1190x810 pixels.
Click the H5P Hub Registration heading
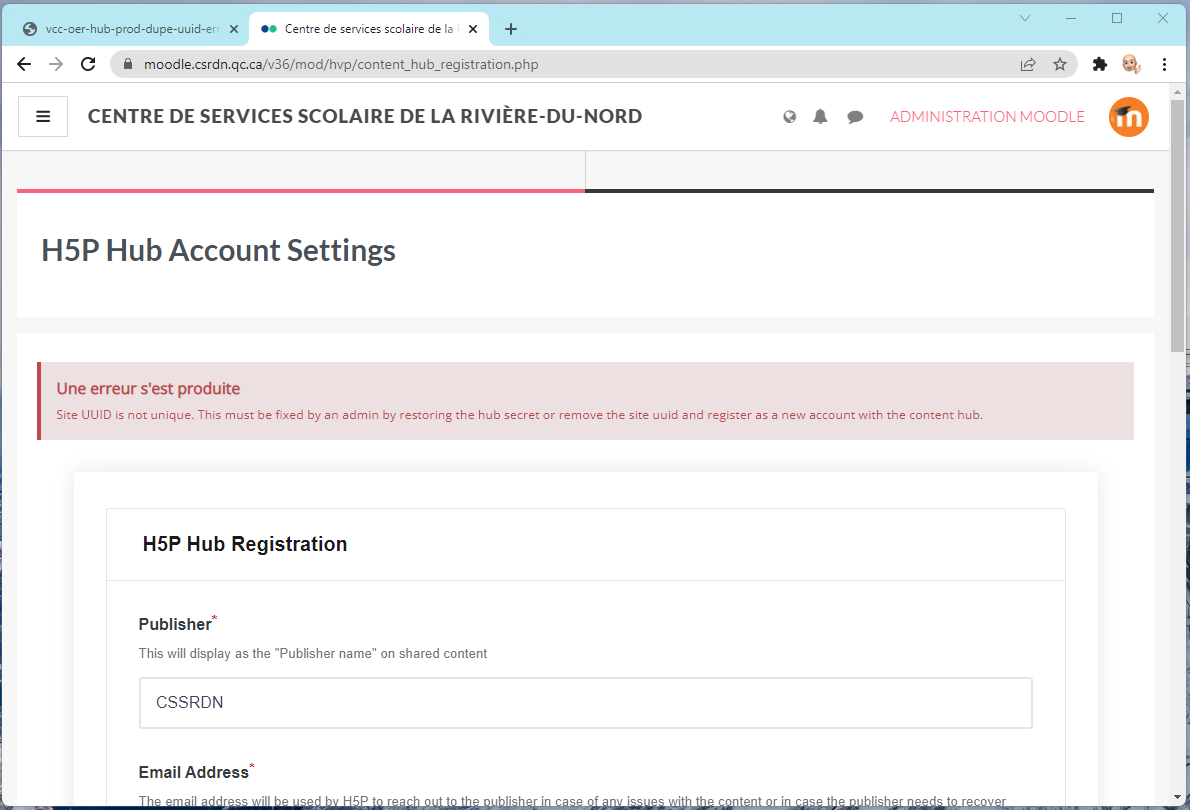(x=245, y=544)
